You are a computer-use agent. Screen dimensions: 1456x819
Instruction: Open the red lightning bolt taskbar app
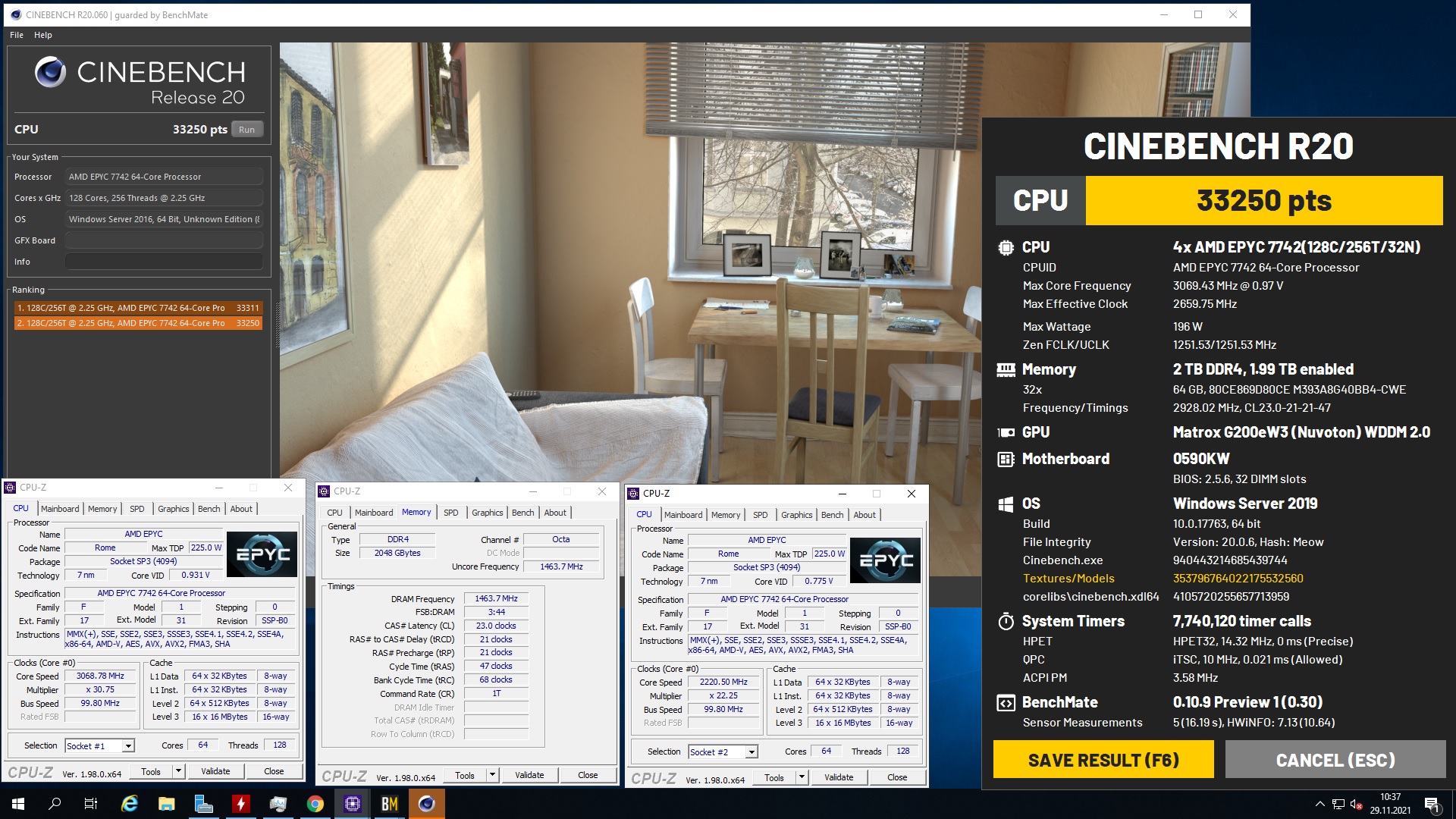coord(241,804)
